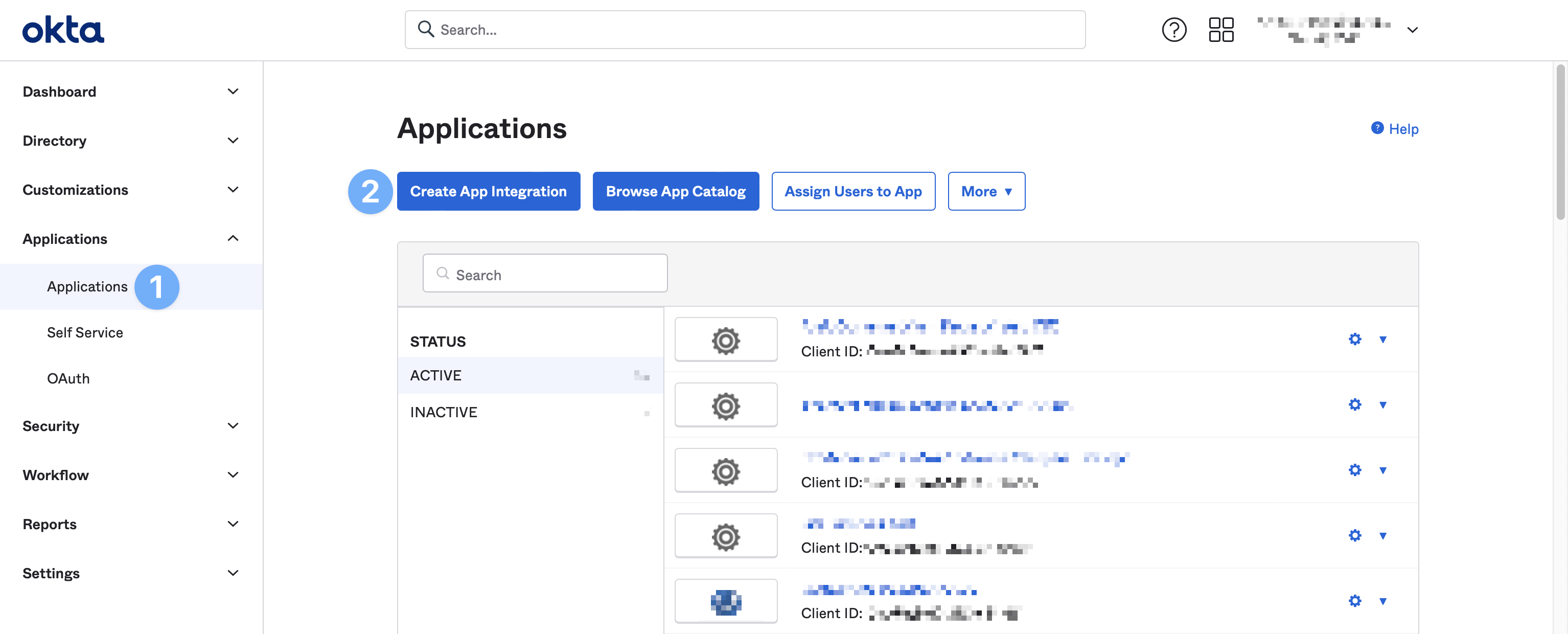
Task: Open actions arrow for the fifth application row
Action: click(1383, 602)
